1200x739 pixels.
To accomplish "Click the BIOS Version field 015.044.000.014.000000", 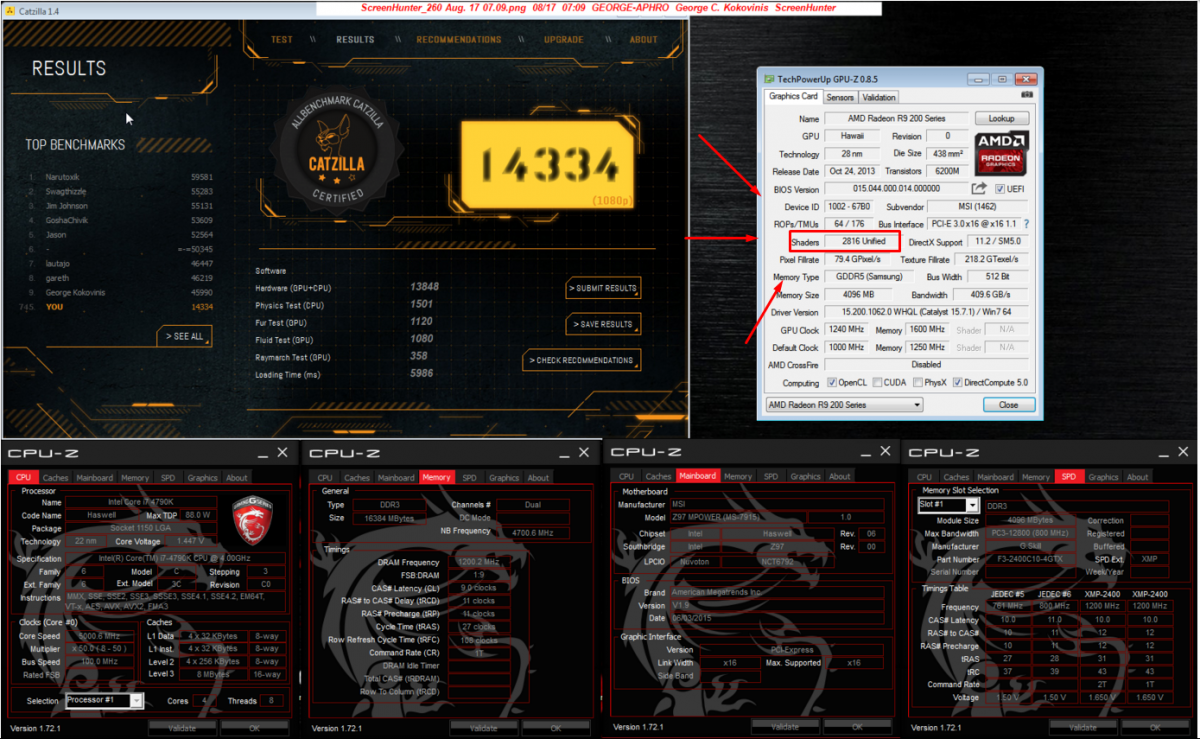I will 896,188.
